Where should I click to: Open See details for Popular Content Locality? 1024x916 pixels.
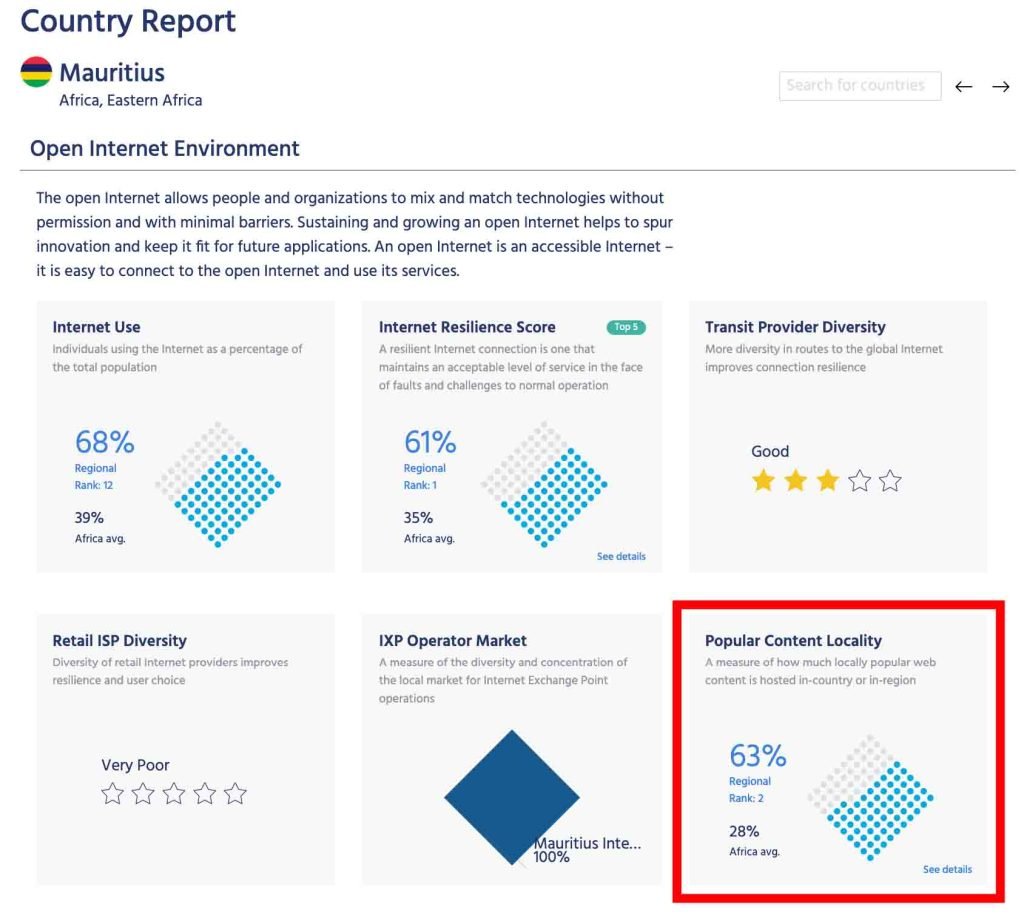947,869
